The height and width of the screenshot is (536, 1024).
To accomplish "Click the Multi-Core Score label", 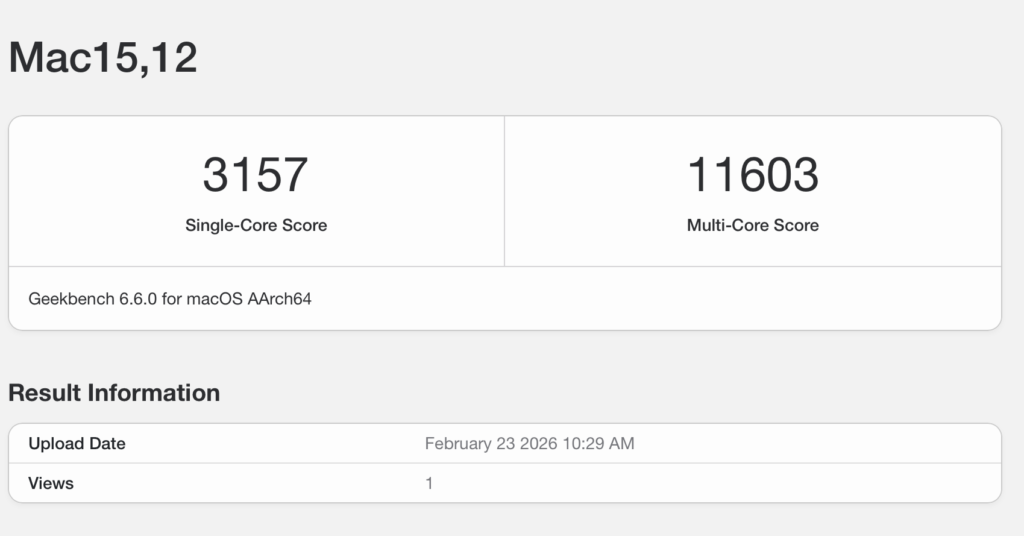I will (x=752, y=225).
